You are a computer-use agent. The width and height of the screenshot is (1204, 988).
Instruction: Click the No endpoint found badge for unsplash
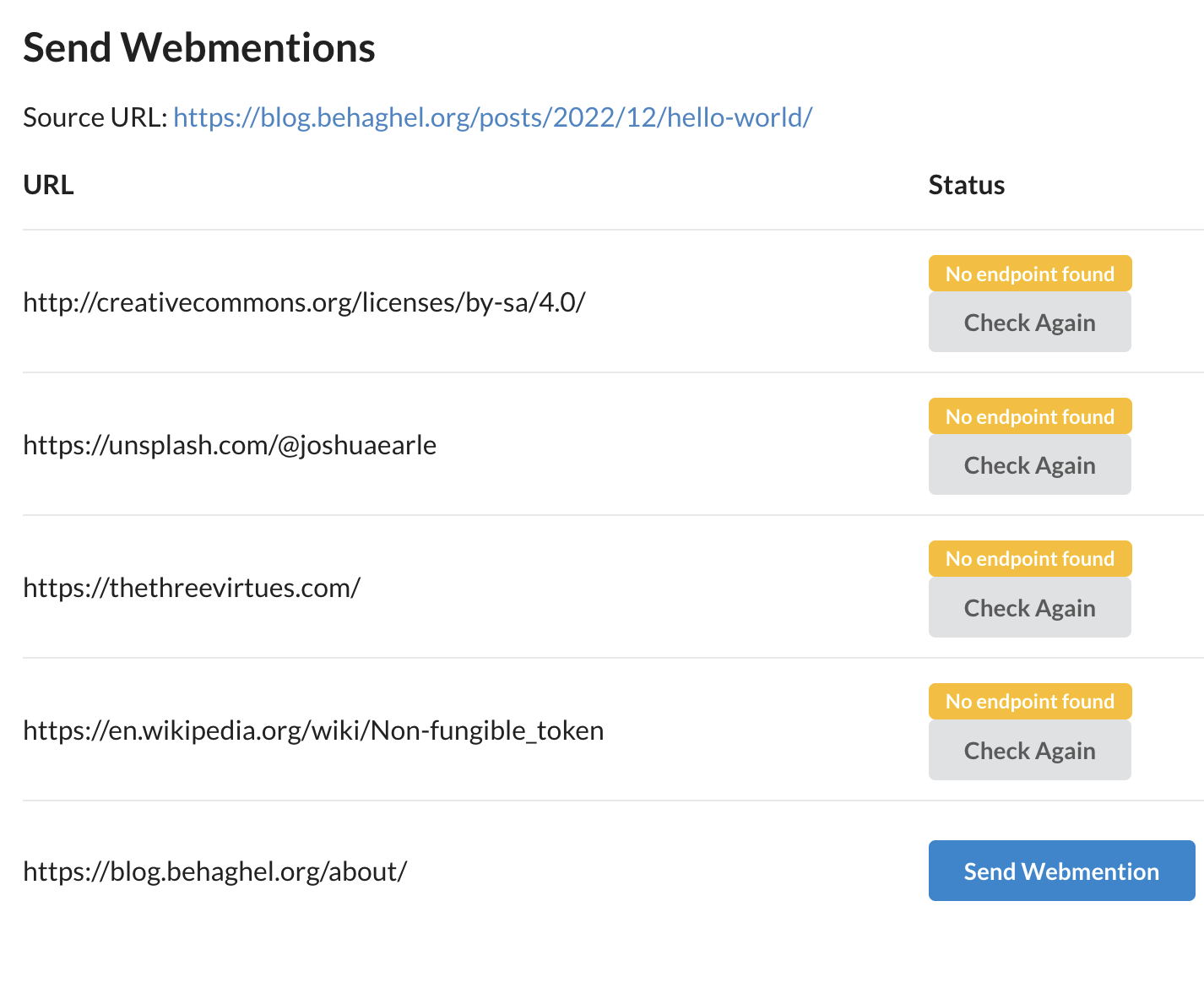tap(1029, 415)
